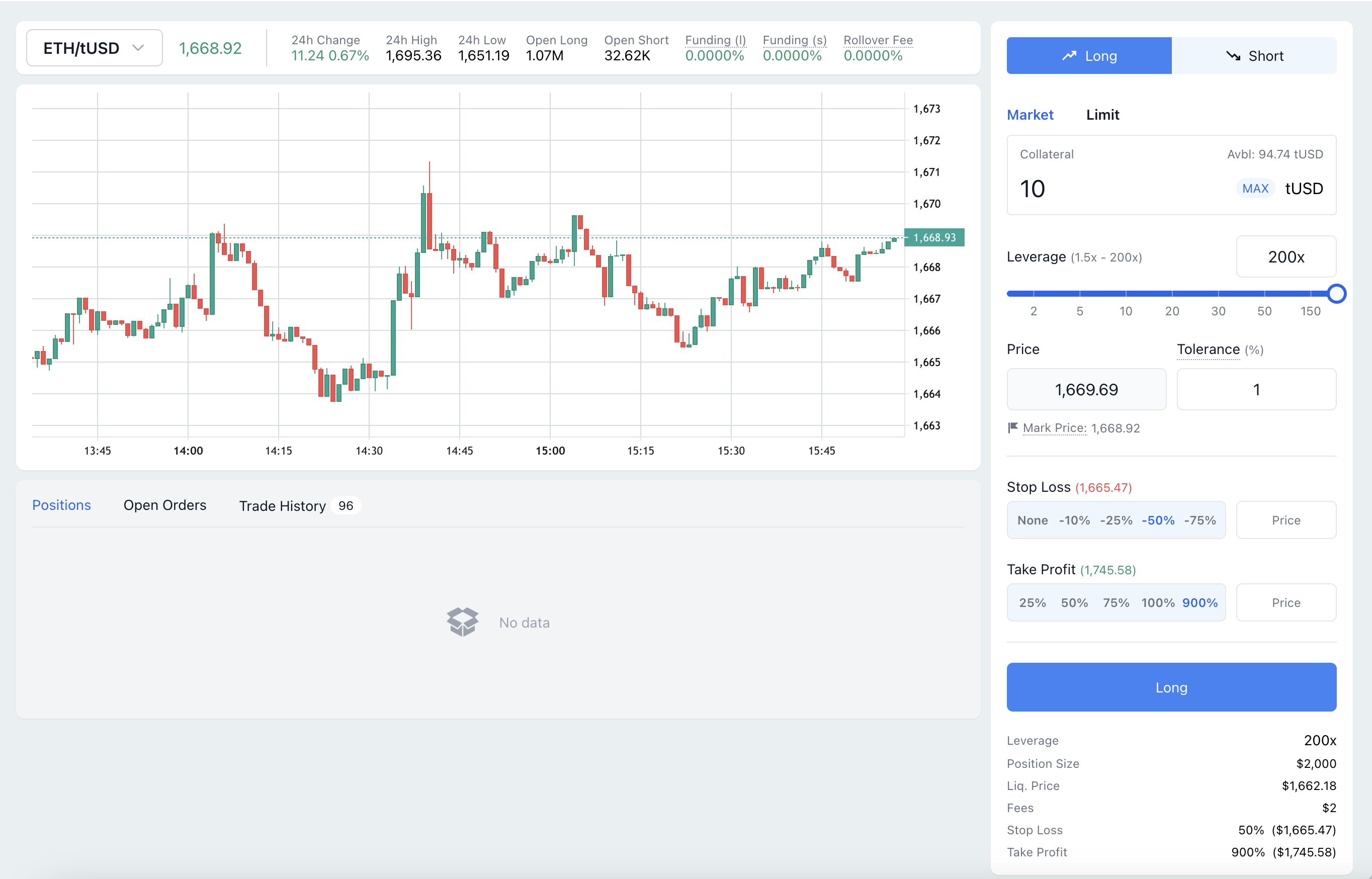Select 25% take profit preset

coord(1033,603)
